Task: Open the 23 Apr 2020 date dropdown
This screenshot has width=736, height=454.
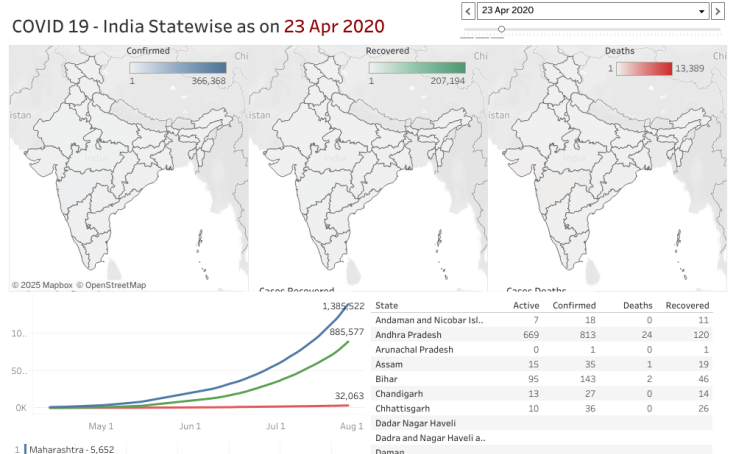Action: pos(592,11)
